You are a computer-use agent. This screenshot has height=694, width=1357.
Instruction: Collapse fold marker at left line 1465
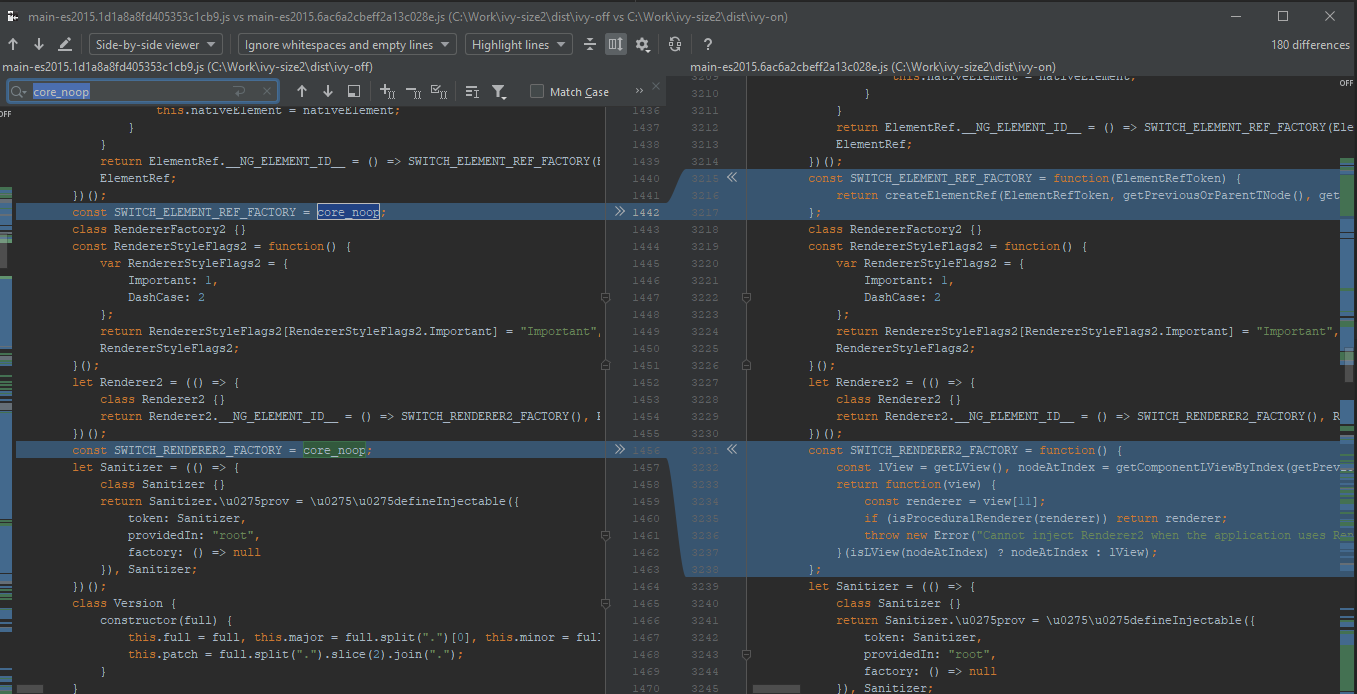[605, 603]
